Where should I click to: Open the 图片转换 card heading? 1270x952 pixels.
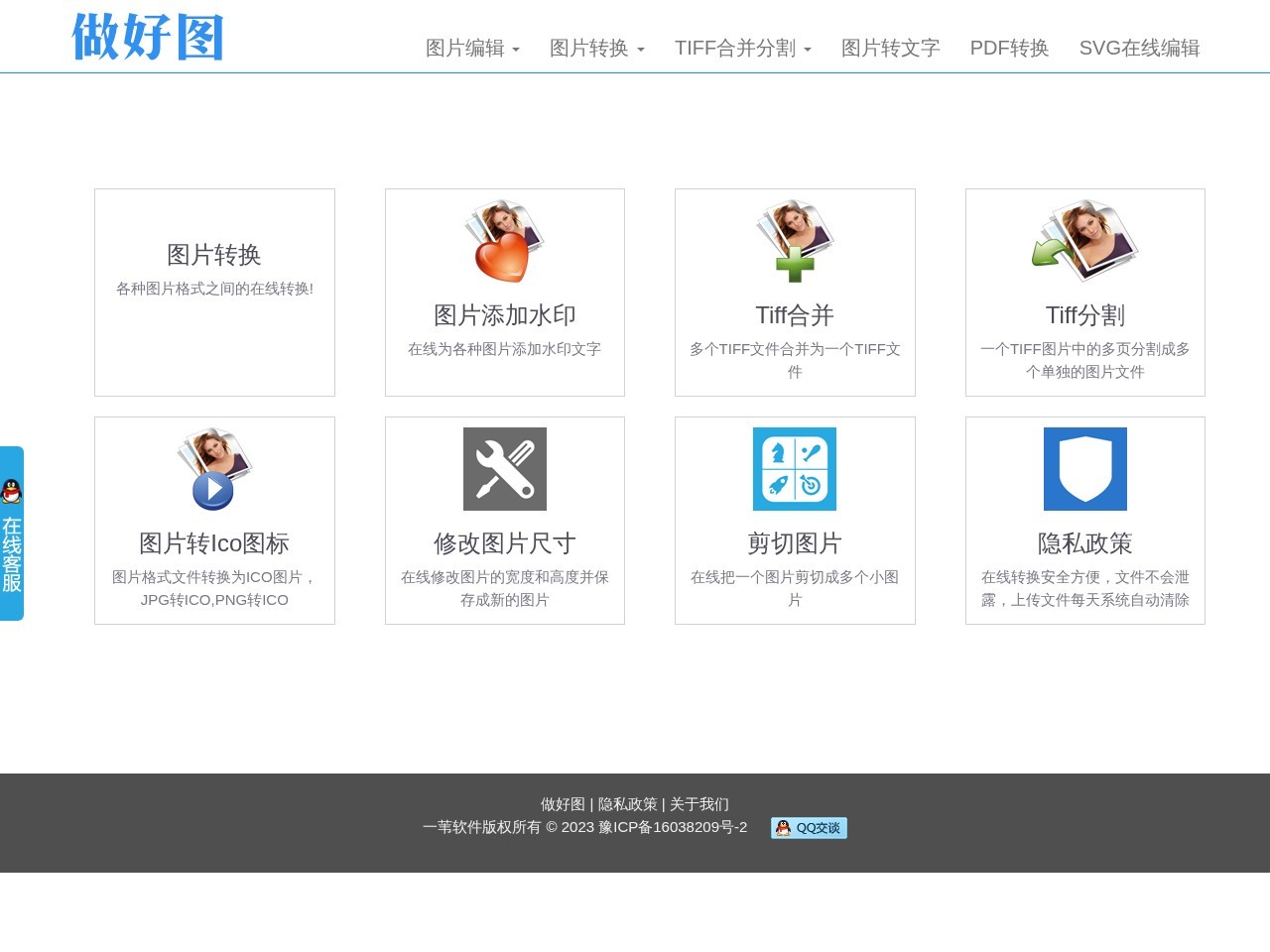tap(214, 255)
